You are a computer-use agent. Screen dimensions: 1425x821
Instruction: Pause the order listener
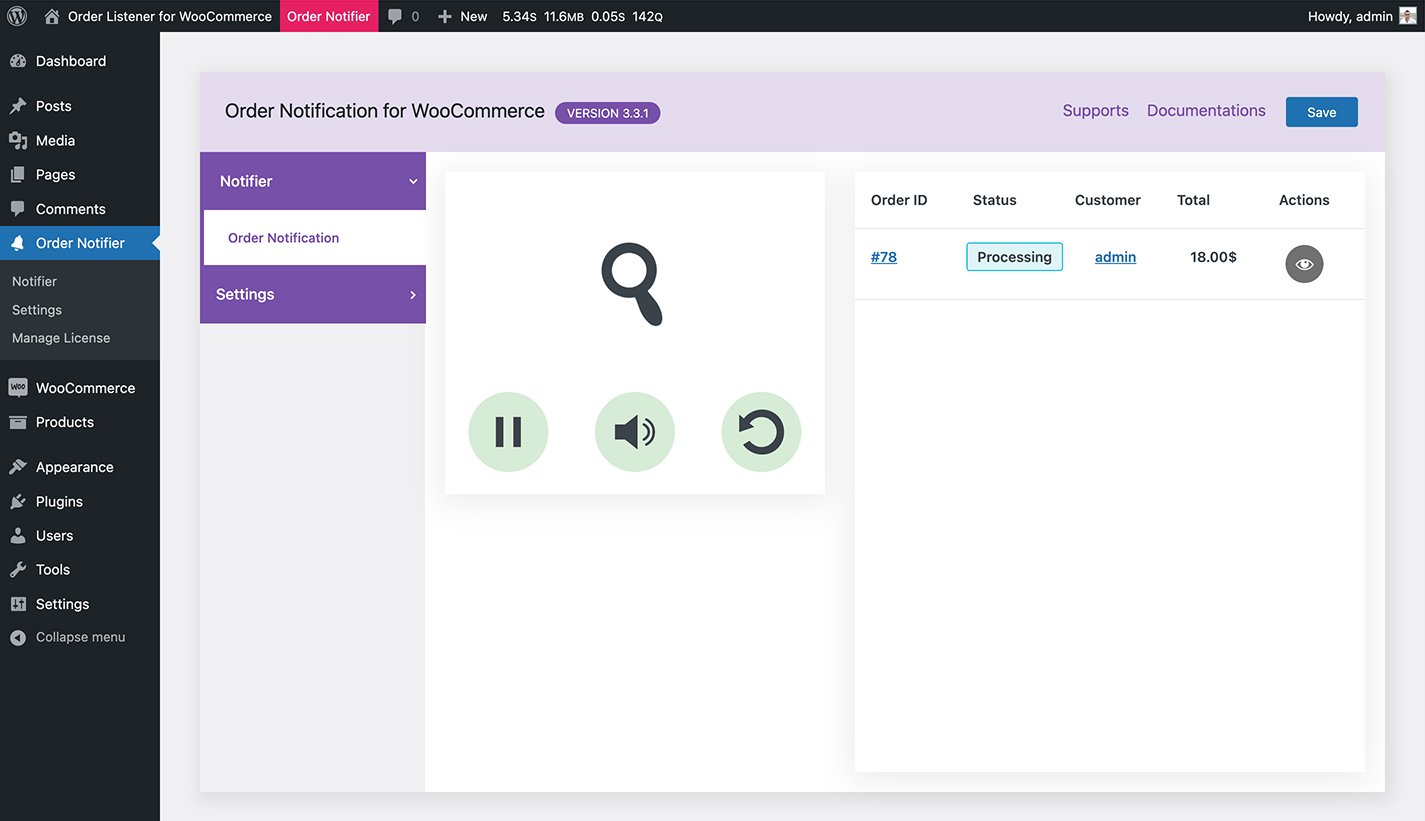(x=508, y=432)
